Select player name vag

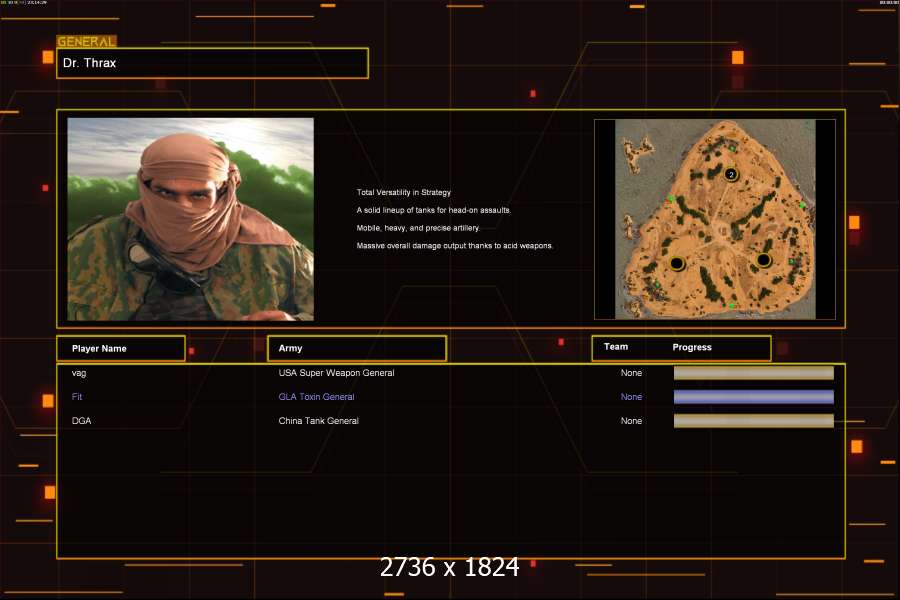(79, 373)
